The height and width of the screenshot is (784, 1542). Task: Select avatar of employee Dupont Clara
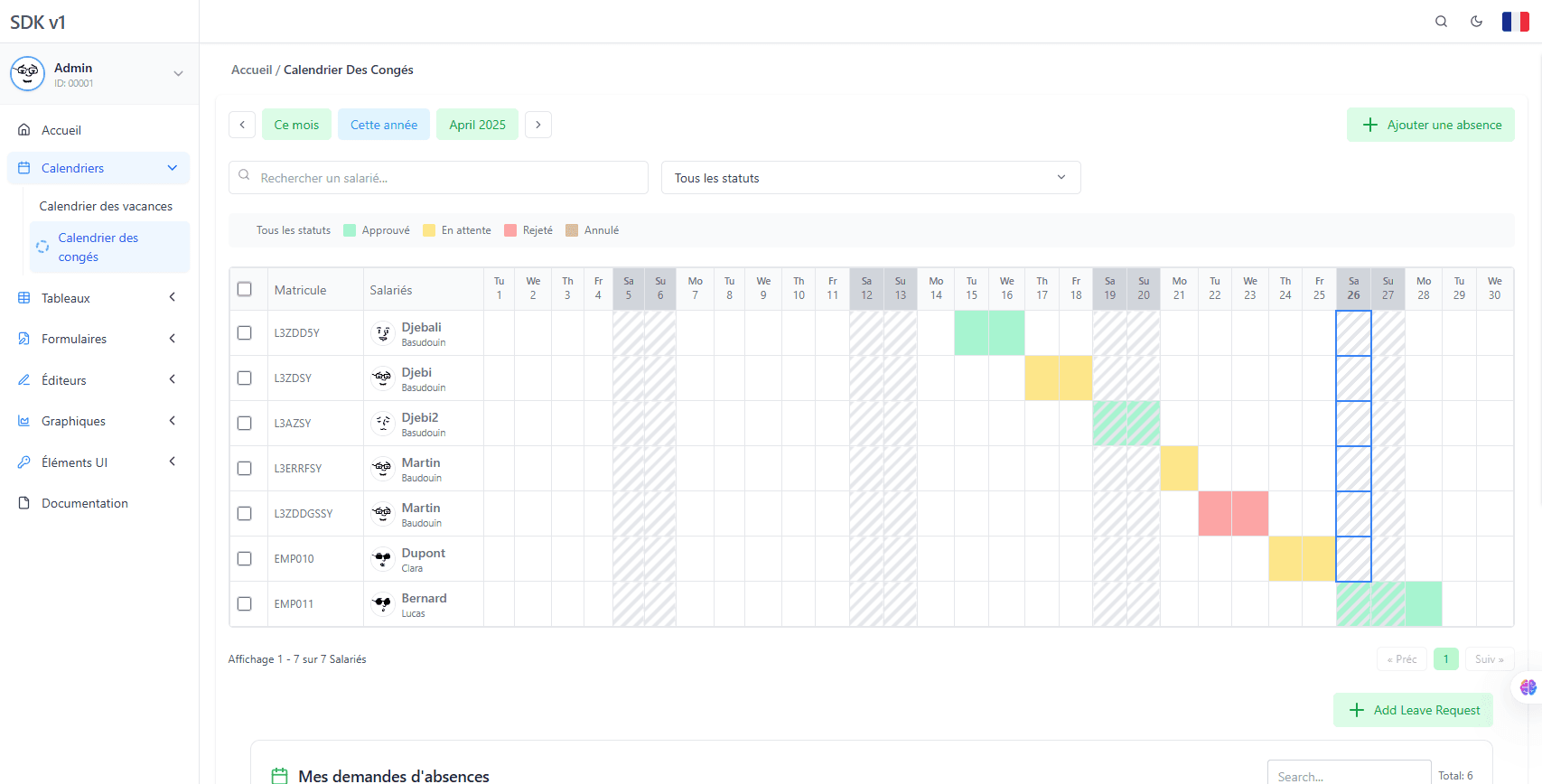pos(383,559)
